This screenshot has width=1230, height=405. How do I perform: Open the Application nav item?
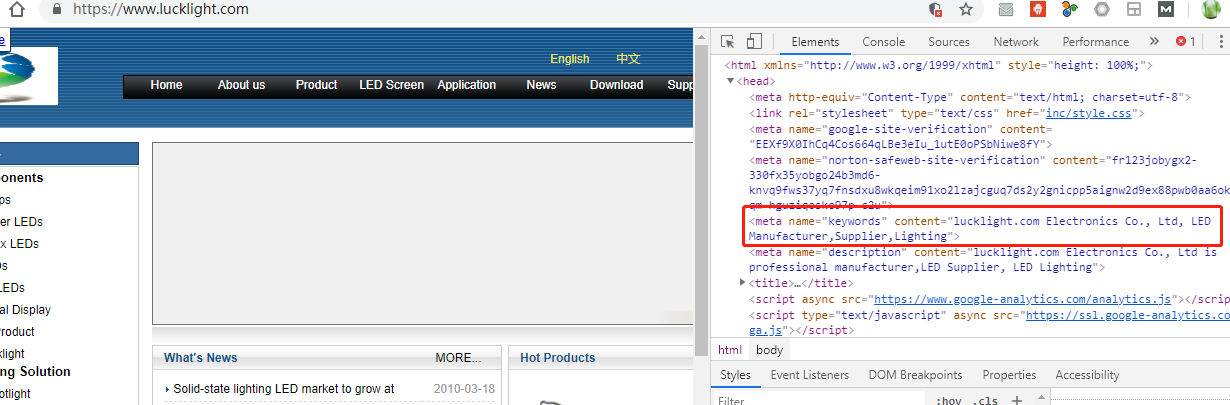click(466, 85)
